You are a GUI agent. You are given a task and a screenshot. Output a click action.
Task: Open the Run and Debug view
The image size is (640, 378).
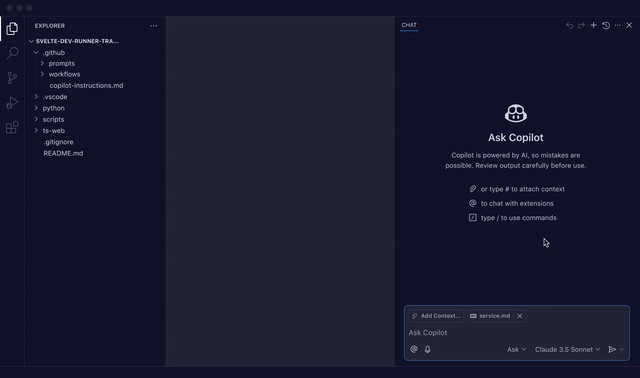(x=12, y=102)
